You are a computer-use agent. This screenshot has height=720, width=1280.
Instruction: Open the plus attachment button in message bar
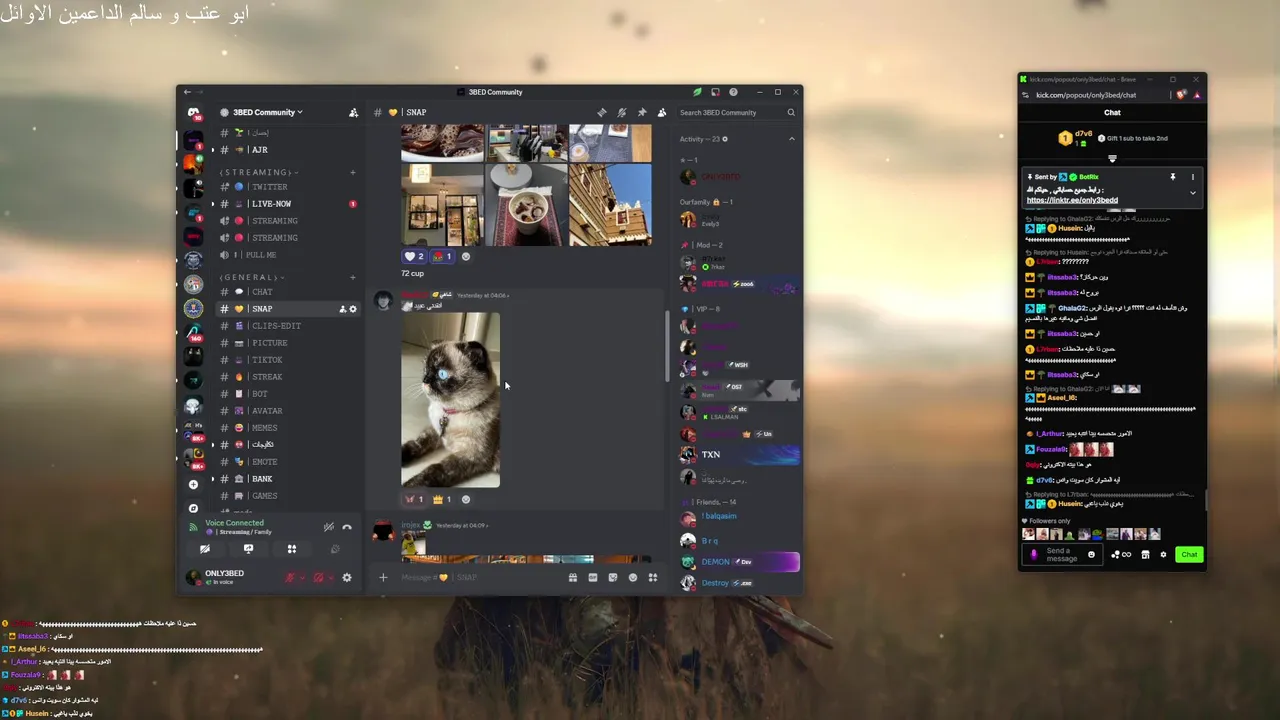382,577
